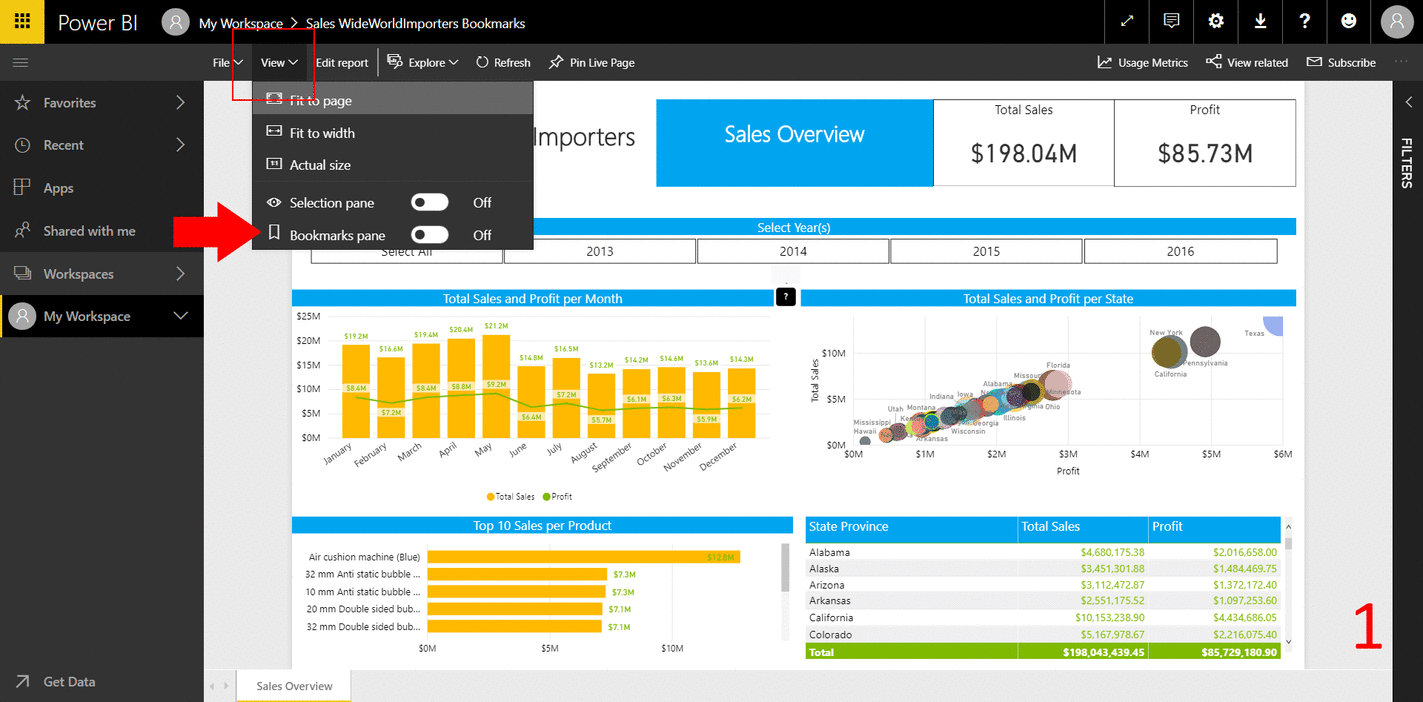Expand the Workspaces section

point(100,273)
